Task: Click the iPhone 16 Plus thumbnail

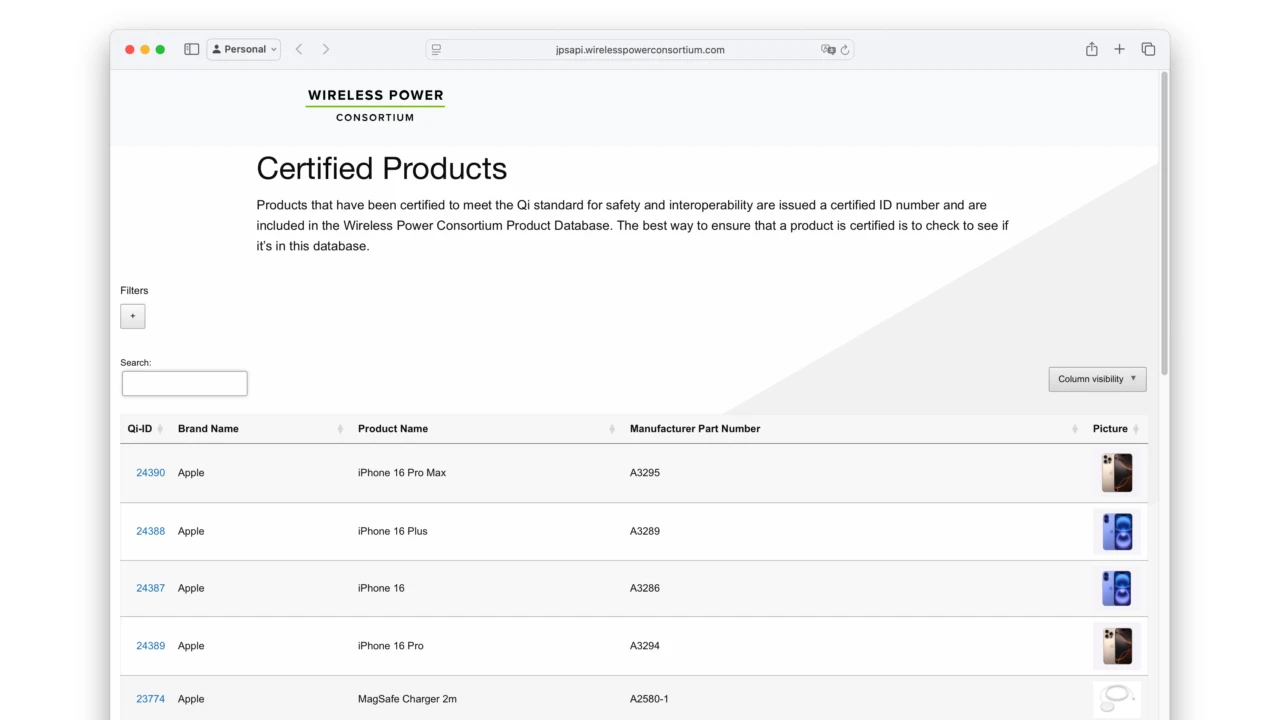Action: [x=1116, y=531]
